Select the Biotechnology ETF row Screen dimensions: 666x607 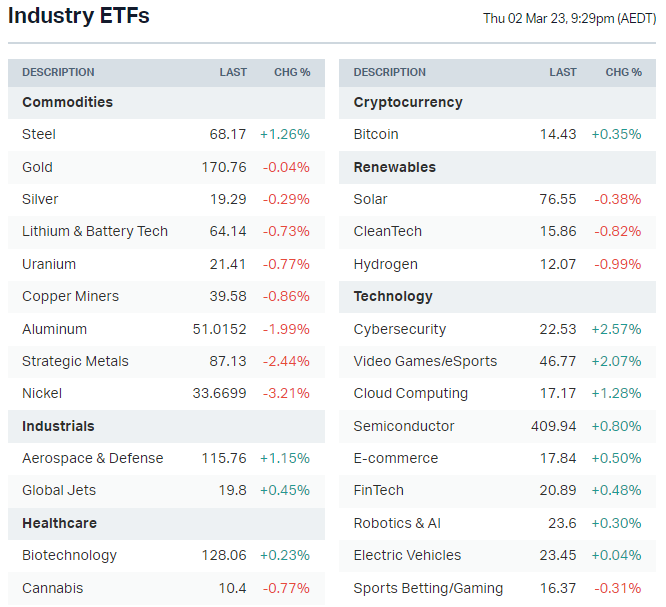(69, 555)
